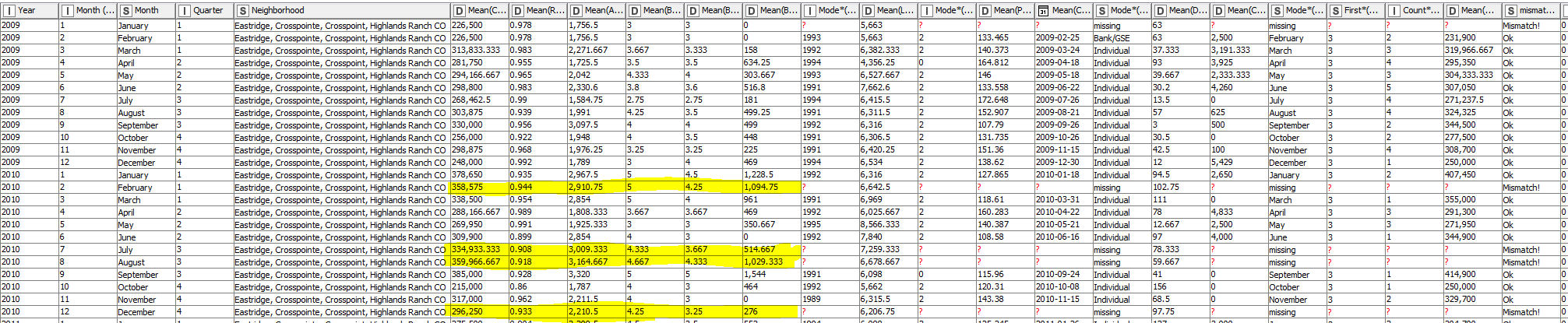Click the calendar date-type icon in the header row
This screenshot has height=323, width=1568.
(1043, 10)
